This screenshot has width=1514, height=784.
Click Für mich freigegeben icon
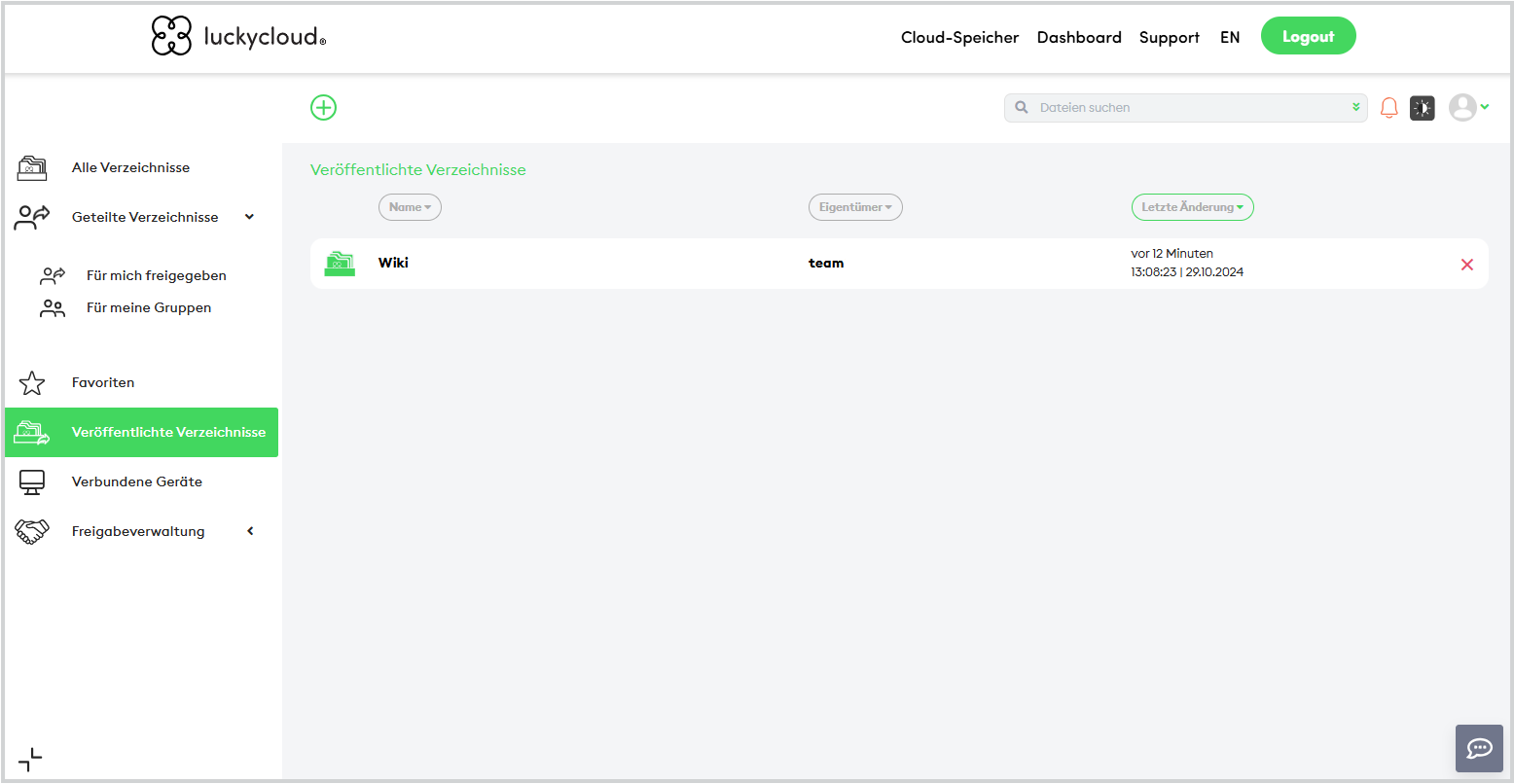53,275
